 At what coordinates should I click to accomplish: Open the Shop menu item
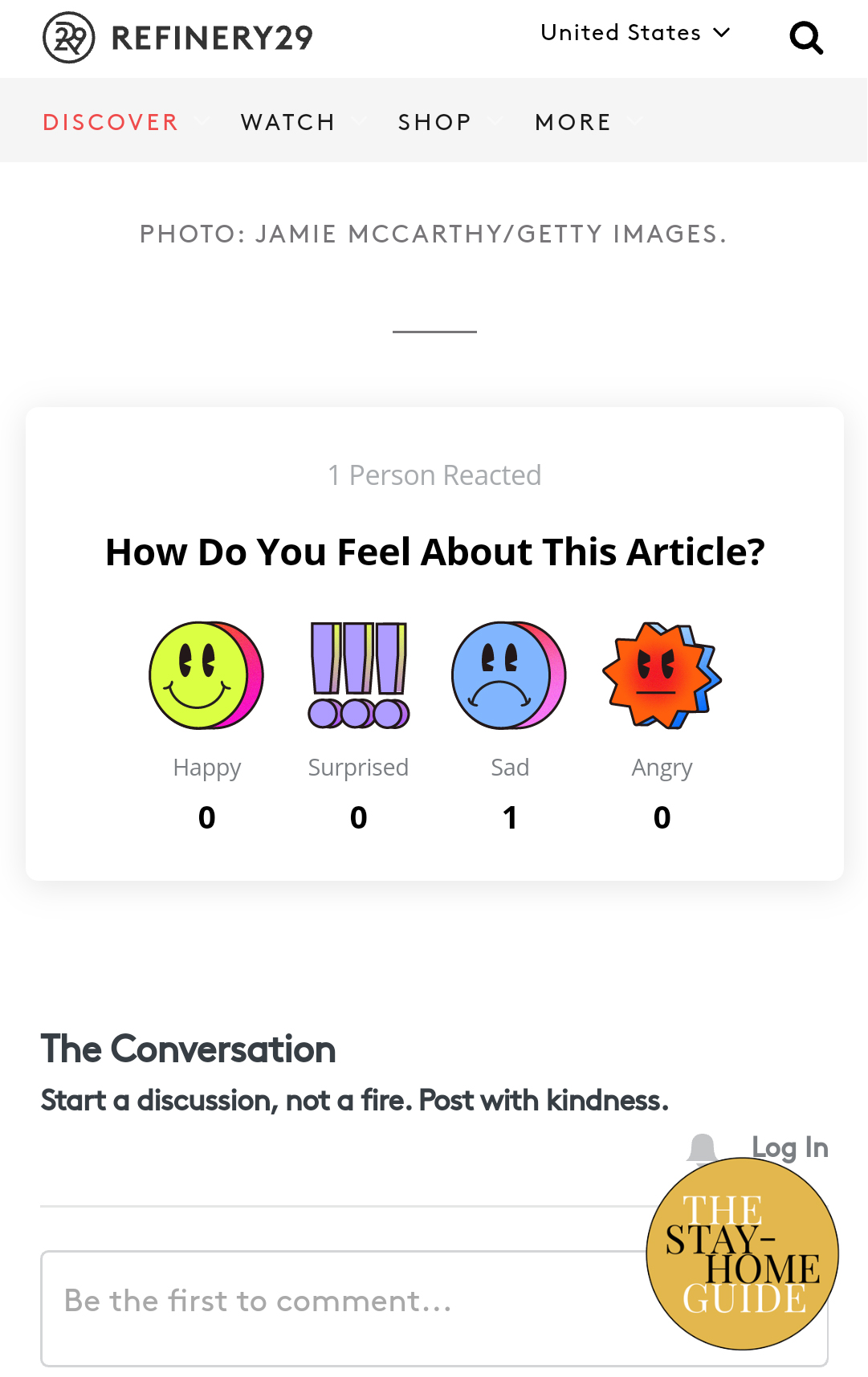[435, 122]
